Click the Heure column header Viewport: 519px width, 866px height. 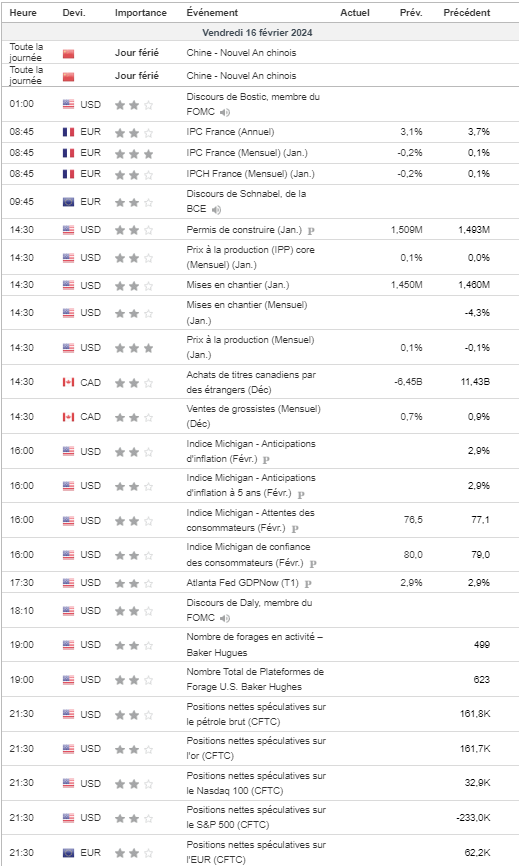(23, 12)
